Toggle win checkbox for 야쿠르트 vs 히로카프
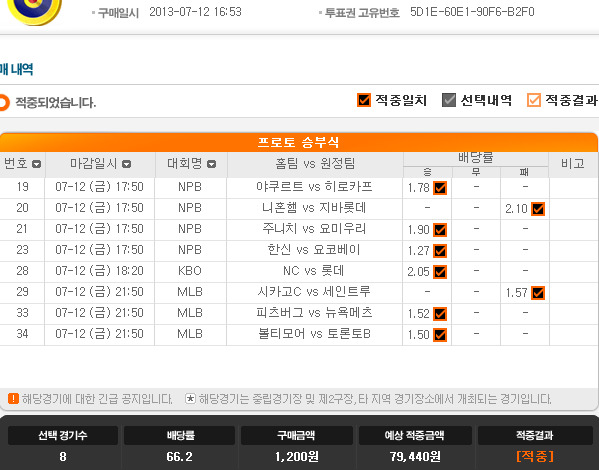Screen dimensions: 599x470 [x=440, y=188]
